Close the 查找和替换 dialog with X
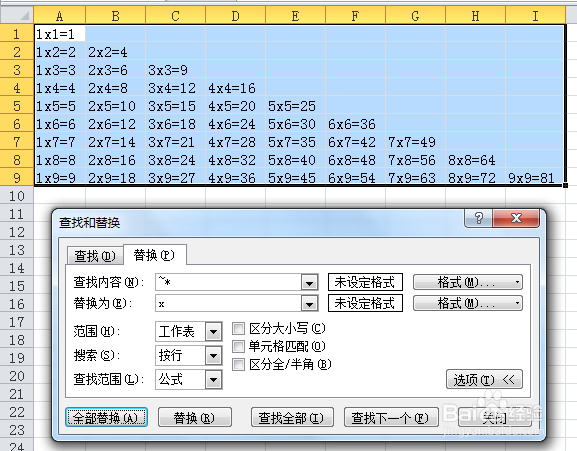The height and width of the screenshot is (451, 577). coord(516,218)
